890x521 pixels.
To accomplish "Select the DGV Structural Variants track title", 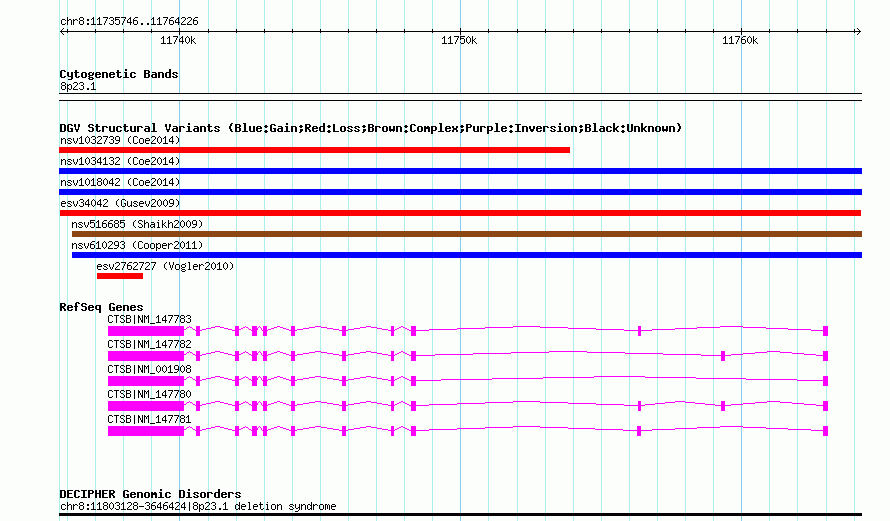I will pos(371,128).
